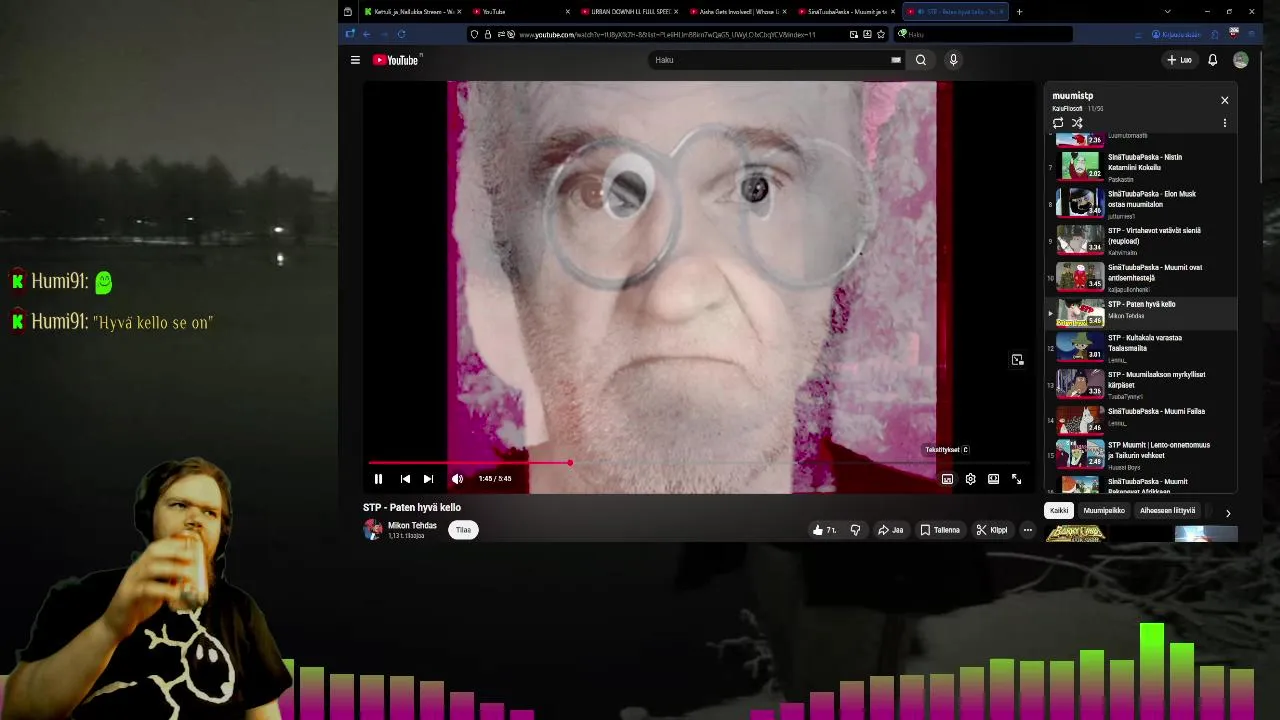This screenshot has height=720, width=1280.
Task: Open the player settings gear
Action: [x=970, y=479]
